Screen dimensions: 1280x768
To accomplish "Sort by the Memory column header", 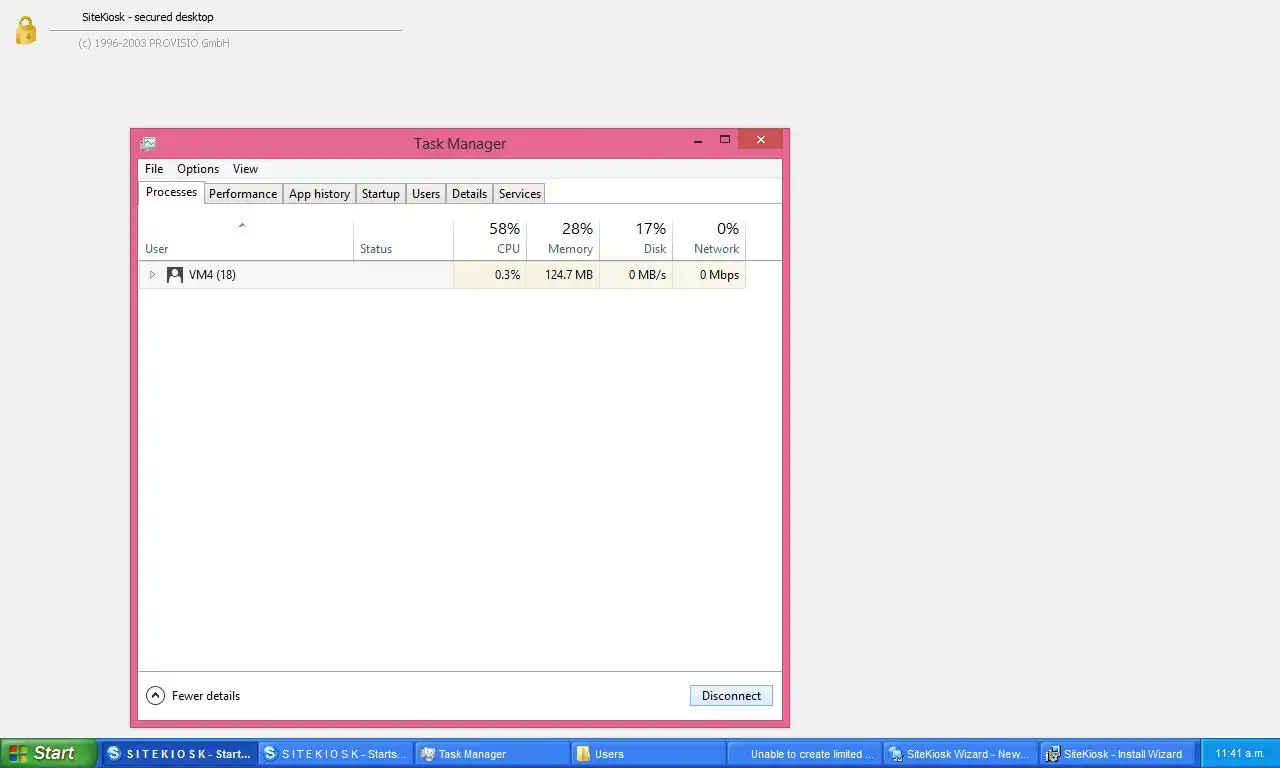I will 563,240.
